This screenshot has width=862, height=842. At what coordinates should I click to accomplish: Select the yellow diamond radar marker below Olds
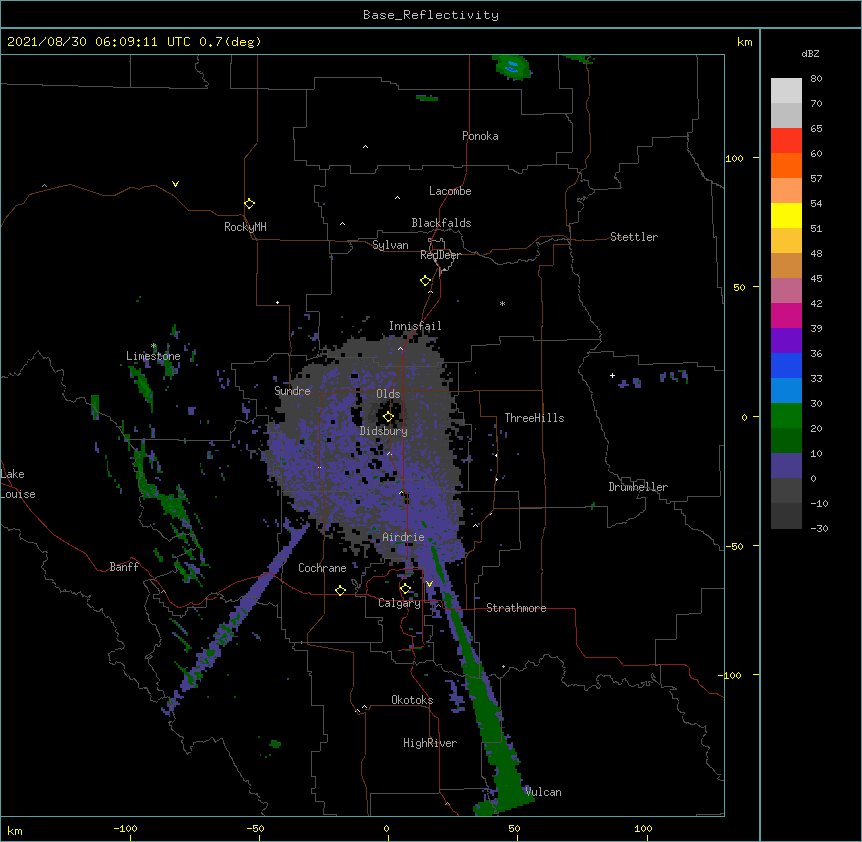(388, 417)
